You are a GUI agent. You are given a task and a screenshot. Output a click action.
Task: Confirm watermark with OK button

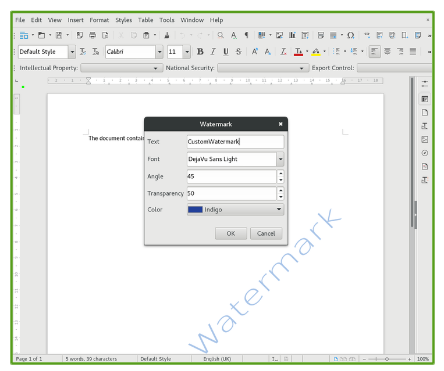tap(231, 234)
